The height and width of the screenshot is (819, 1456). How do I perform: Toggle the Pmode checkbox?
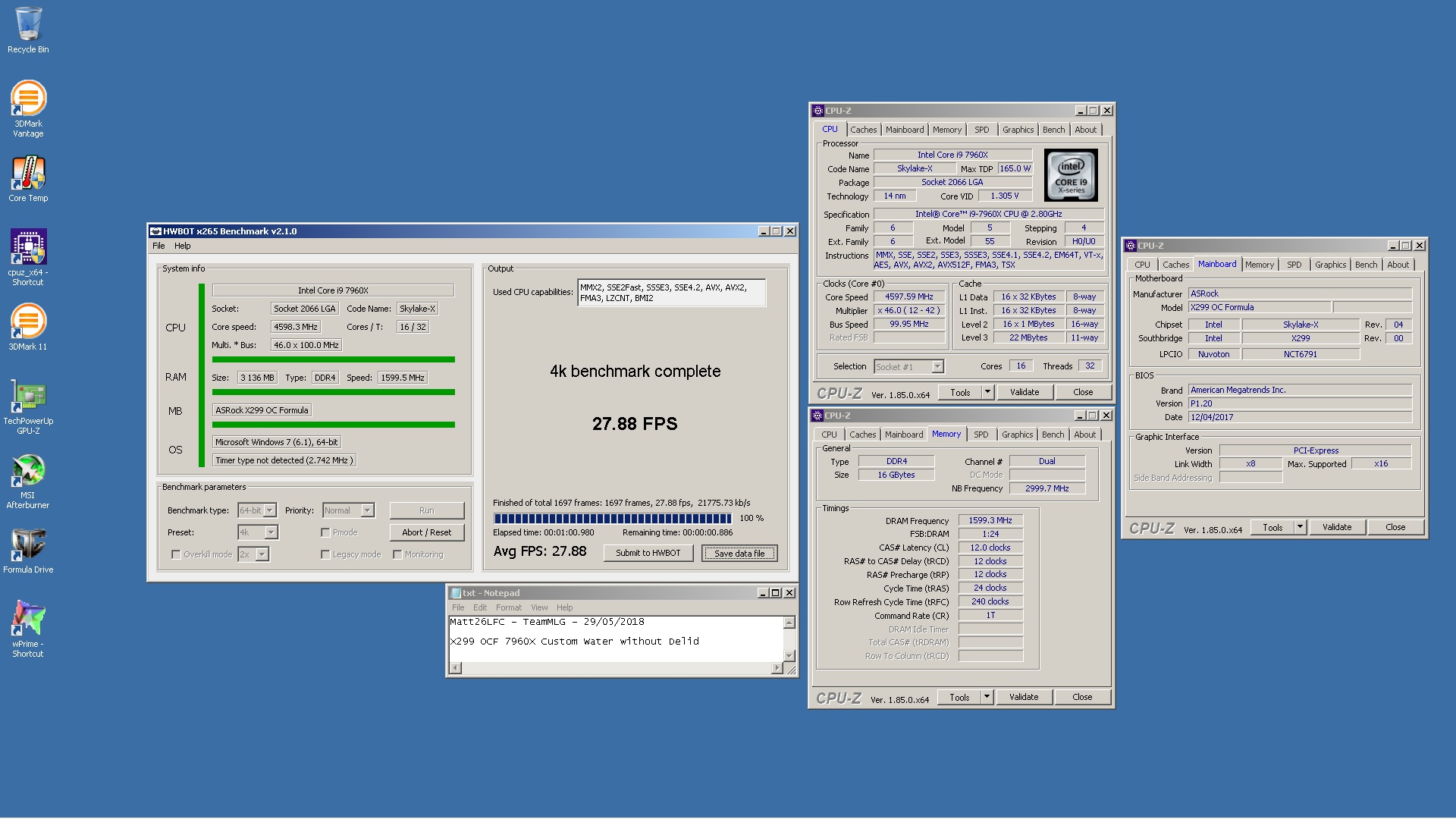pyautogui.click(x=325, y=532)
